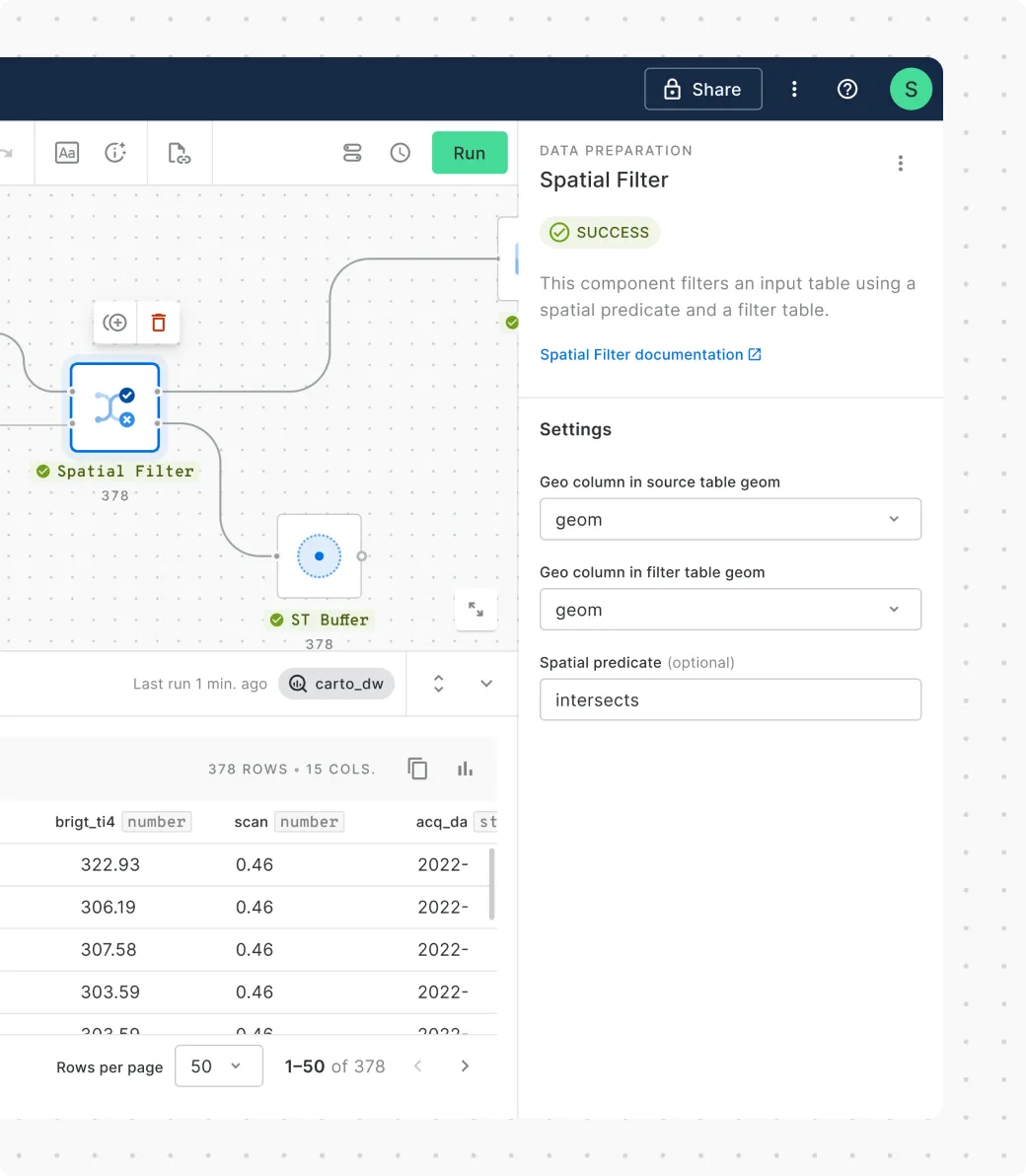Screen dimensions: 1026x1176
Task: Click the Aa text annotation icon
Action: pyautogui.click(x=67, y=153)
